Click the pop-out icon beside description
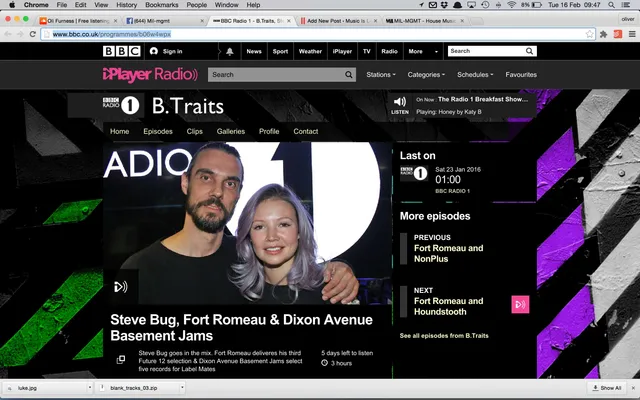This screenshot has height=400, width=640. tap(121, 360)
